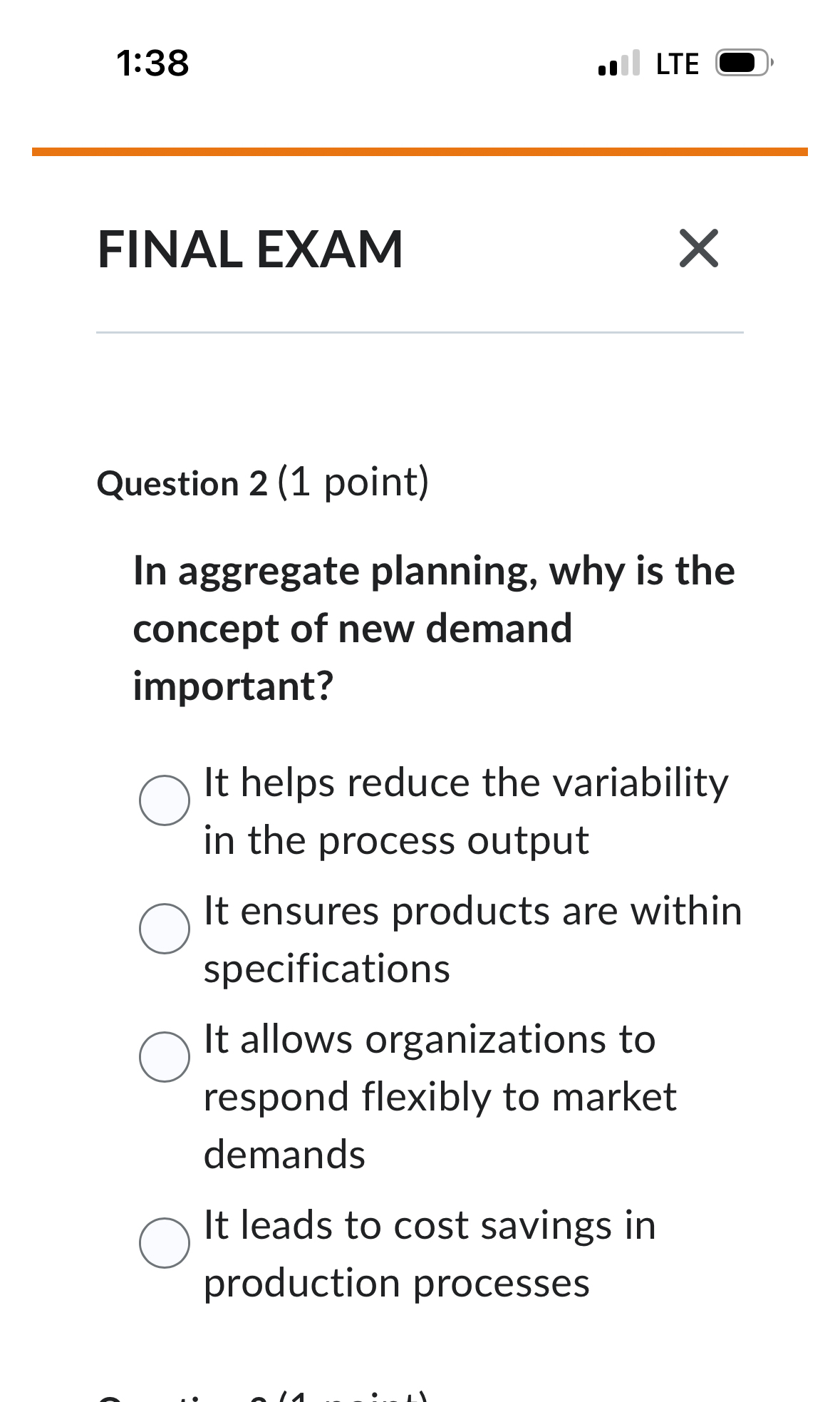Click the FINAL EXAM title
The height and width of the screenshot is (1402, 840).
point(250,249)
